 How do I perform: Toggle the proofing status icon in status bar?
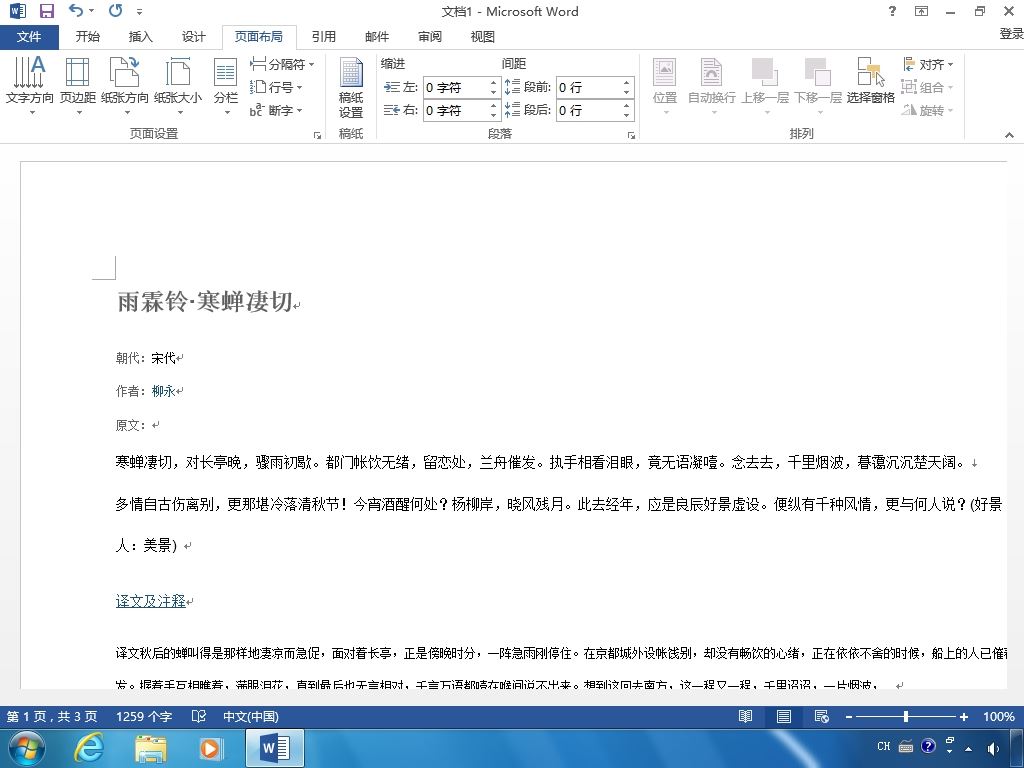click(x=199, y=716)
